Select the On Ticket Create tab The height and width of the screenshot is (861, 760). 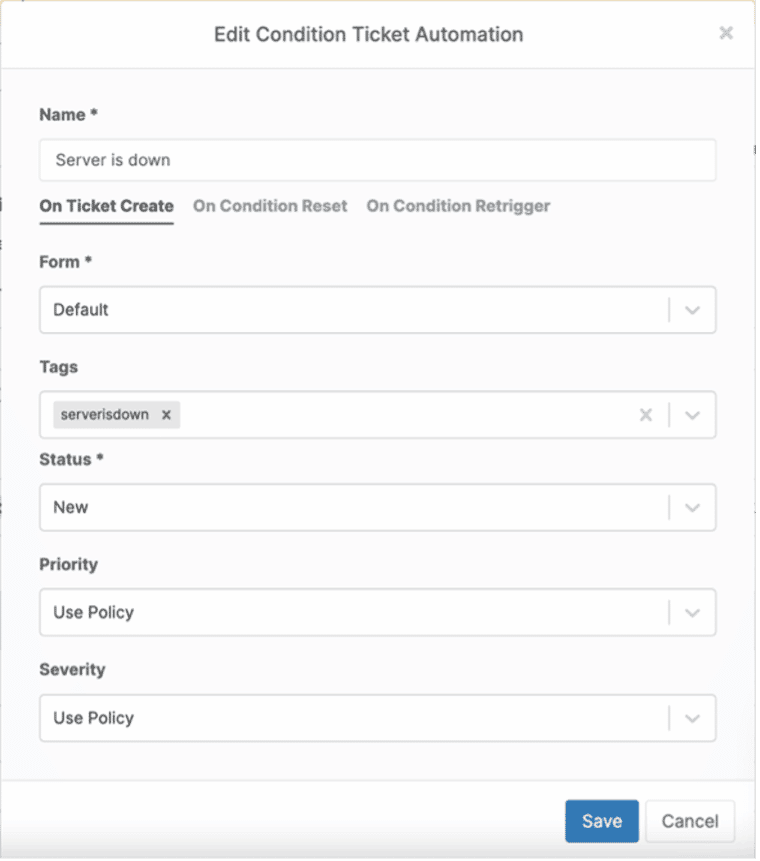coord(106,206)
